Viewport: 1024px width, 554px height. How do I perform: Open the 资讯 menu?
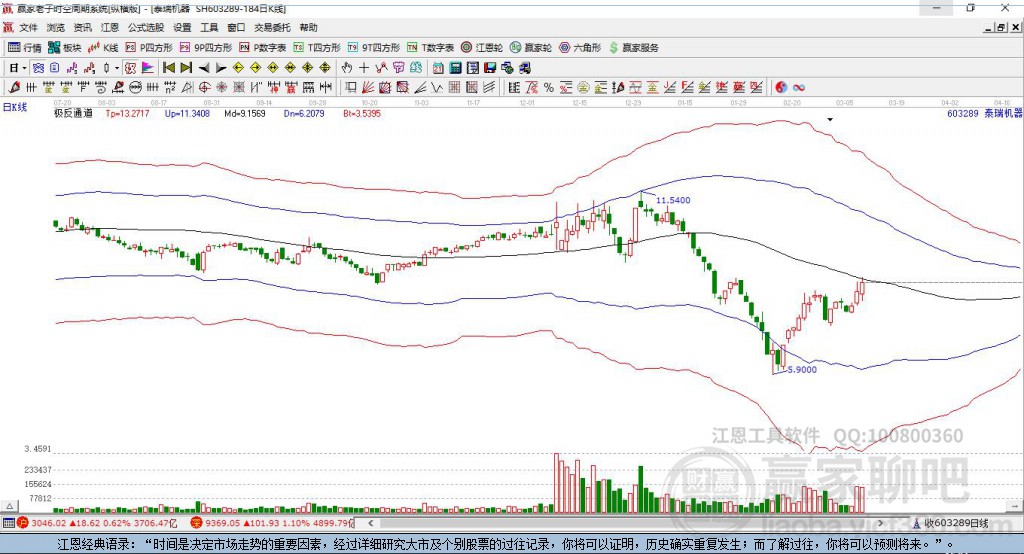point(82,27)
